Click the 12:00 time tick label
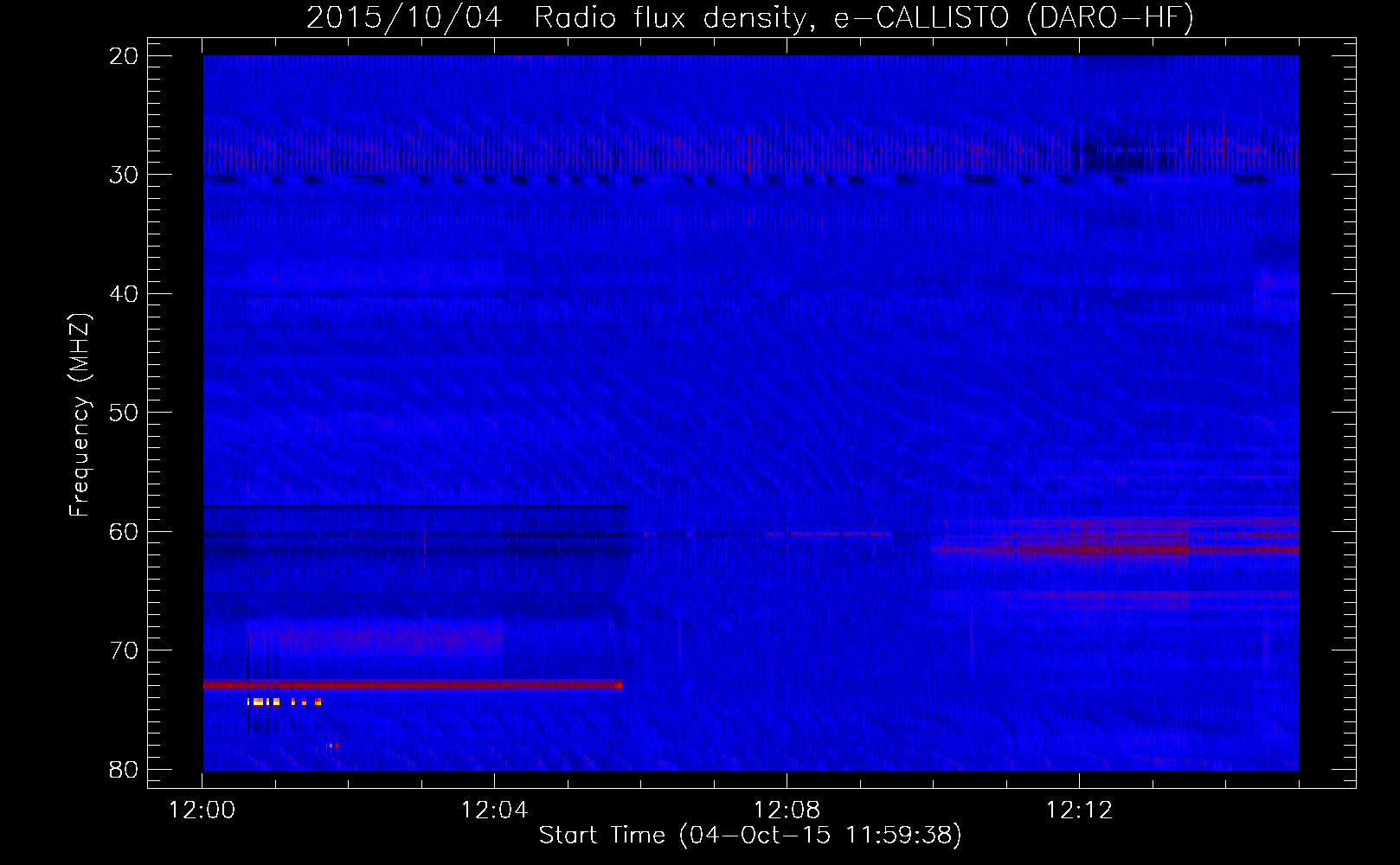Viewport: 1400px width, 865px height. pyautogui.click(x=202, y=811)
